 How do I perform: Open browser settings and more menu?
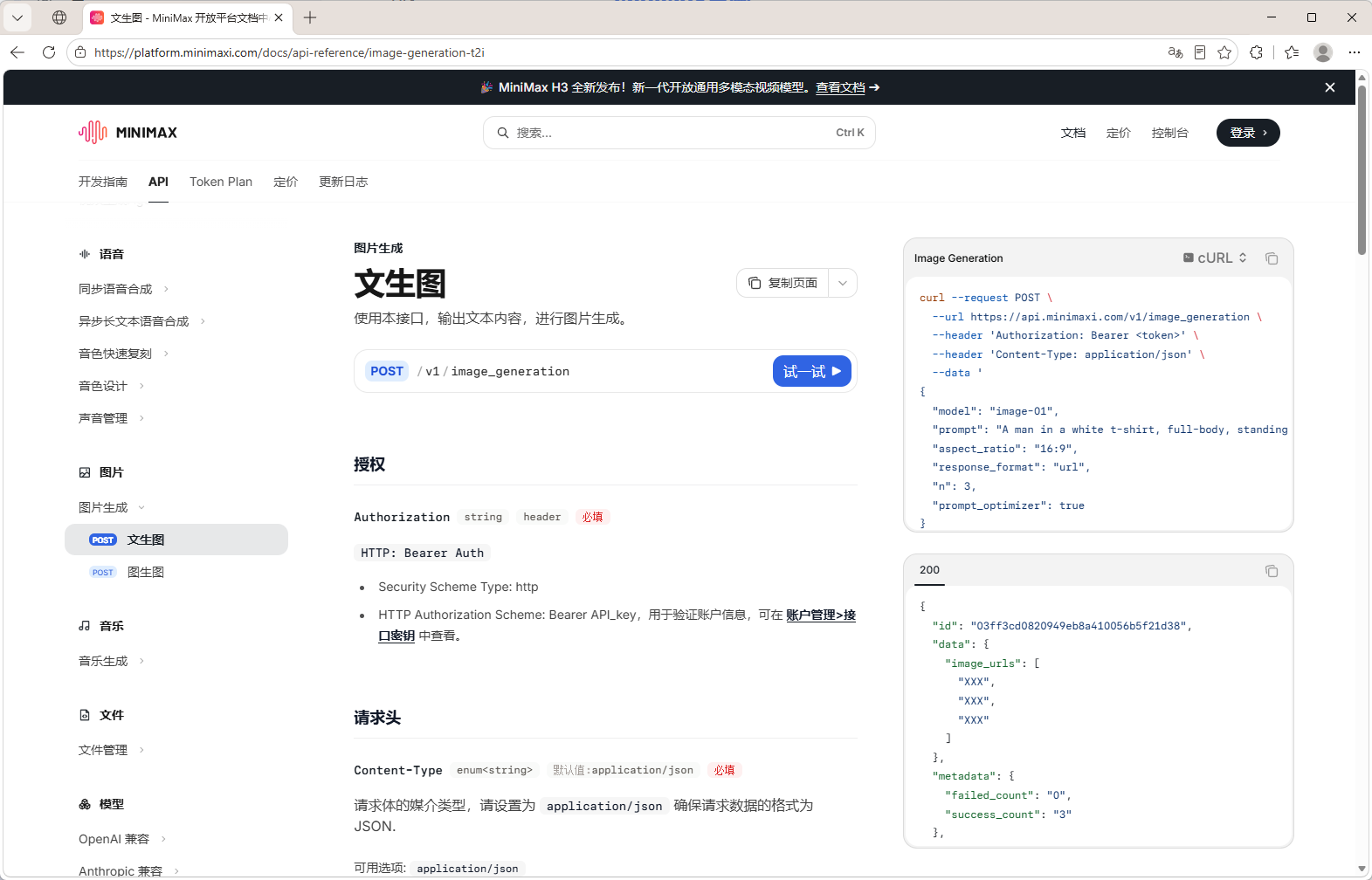point(1355,52)
